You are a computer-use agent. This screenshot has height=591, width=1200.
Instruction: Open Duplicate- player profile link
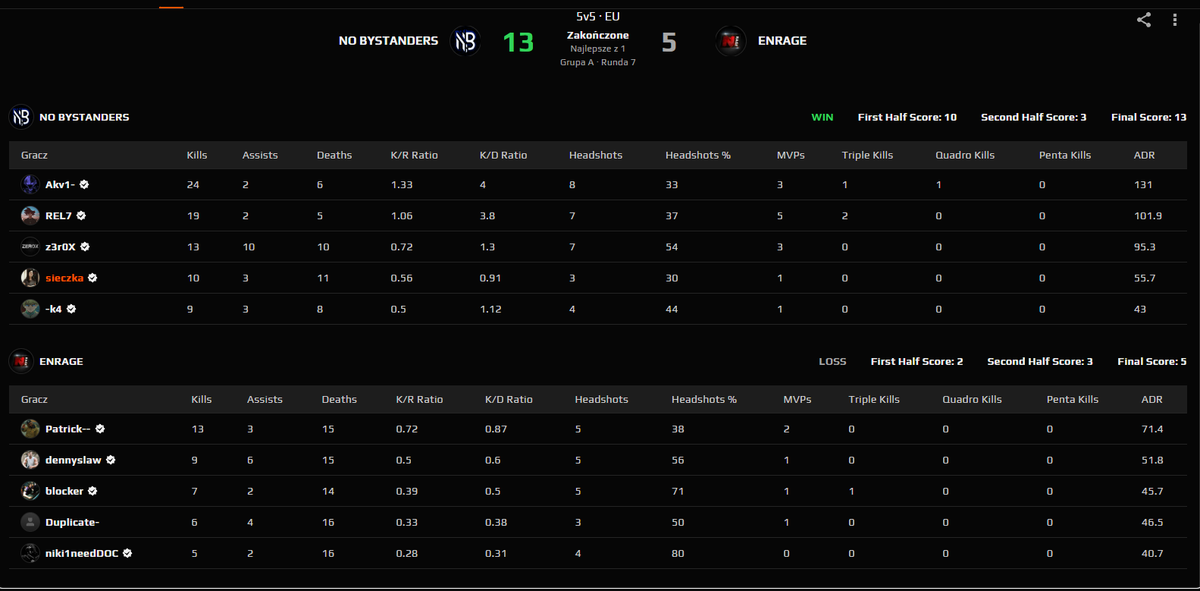[x=72, y=522]
